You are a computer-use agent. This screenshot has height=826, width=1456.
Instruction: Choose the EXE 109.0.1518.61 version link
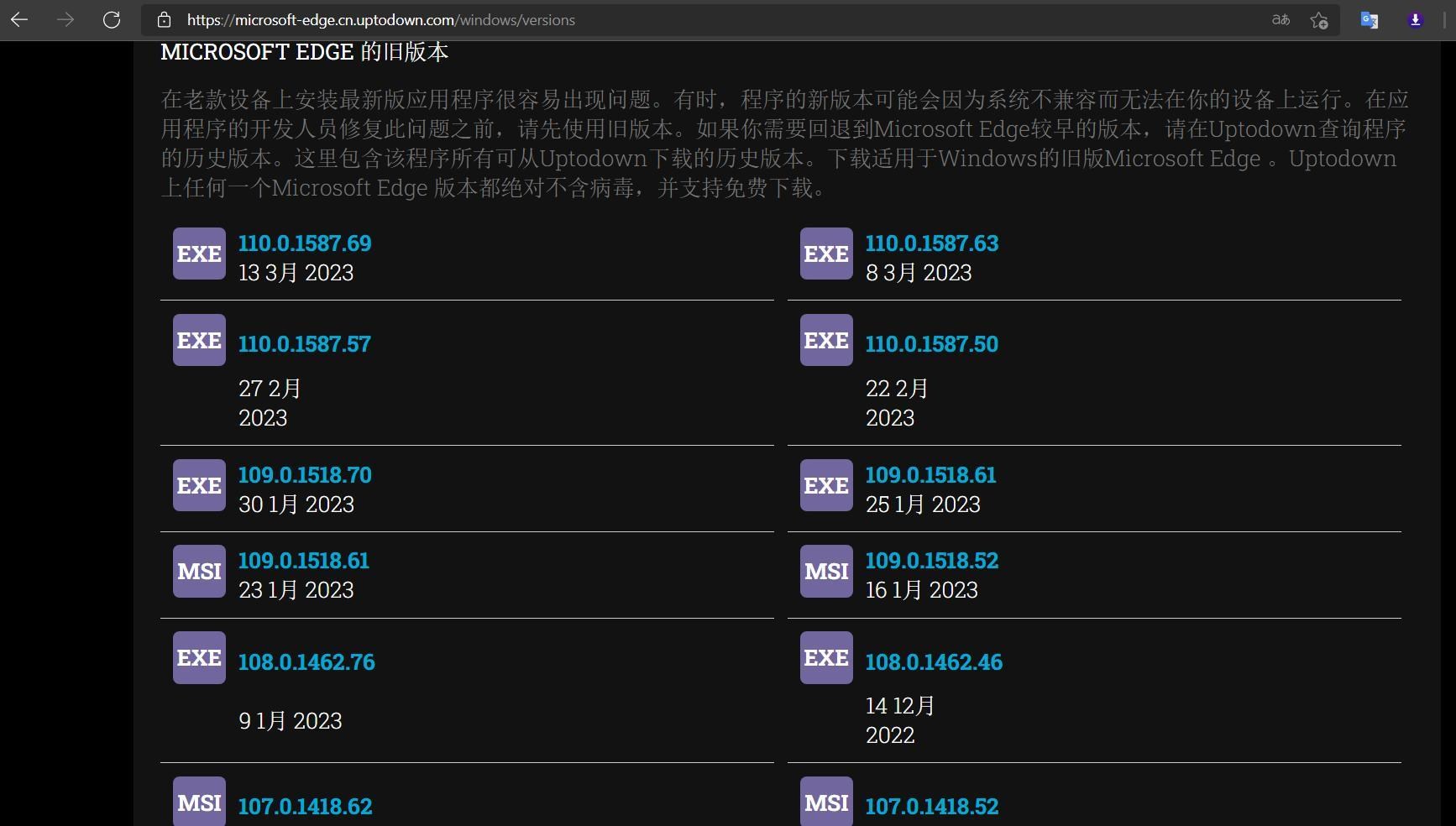click(x=930, y=475)
